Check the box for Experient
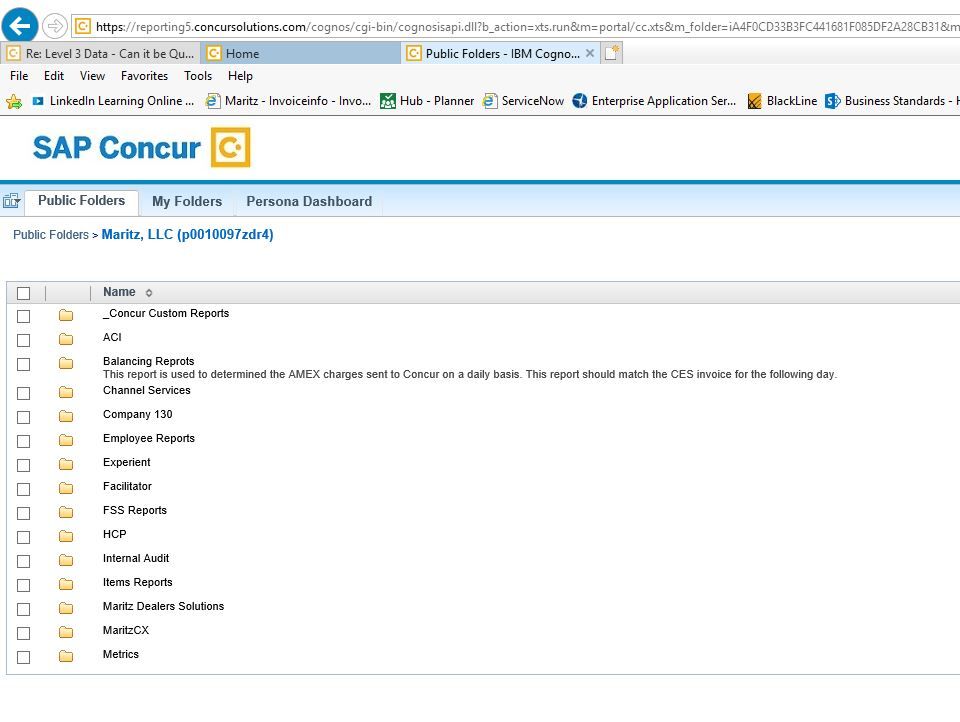 23,465
